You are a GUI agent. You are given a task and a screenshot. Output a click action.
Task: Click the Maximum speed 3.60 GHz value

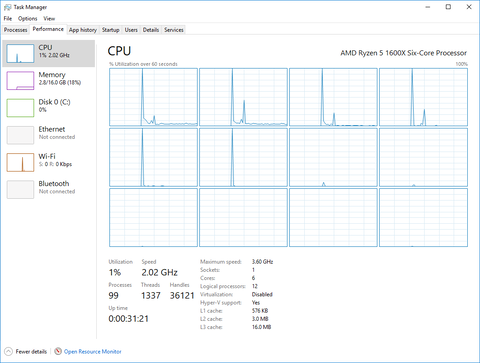tap(262, 262)
